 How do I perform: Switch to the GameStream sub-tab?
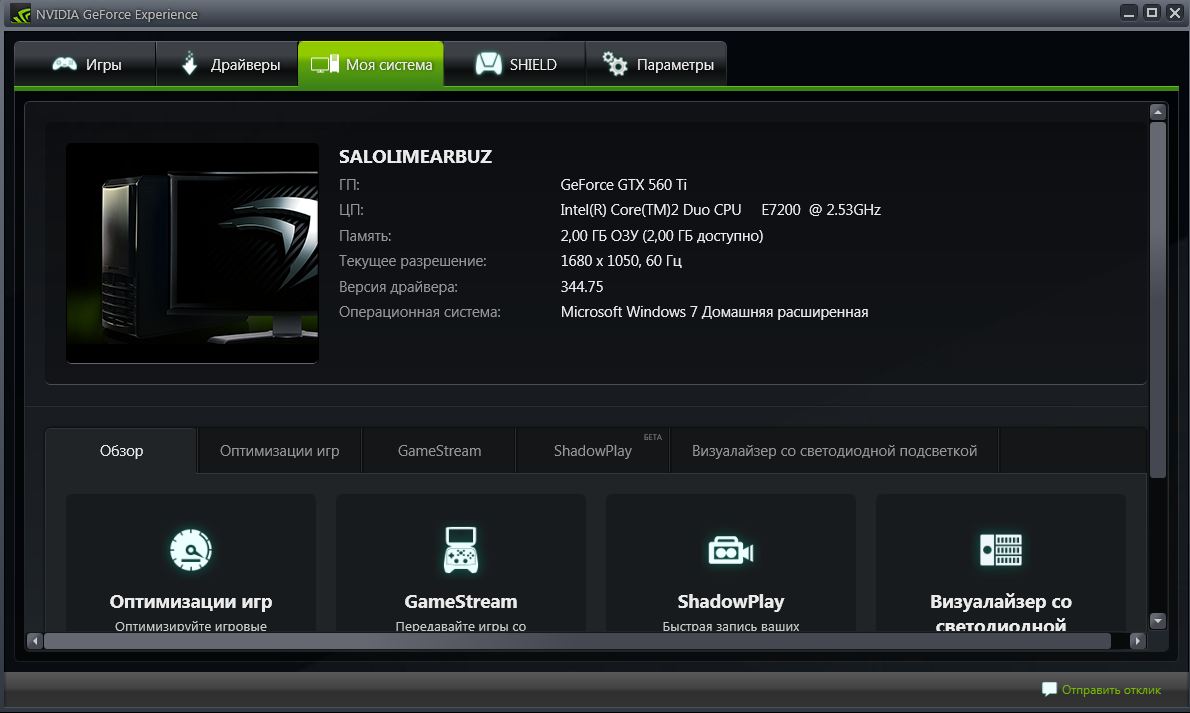[x=439, y=451]
